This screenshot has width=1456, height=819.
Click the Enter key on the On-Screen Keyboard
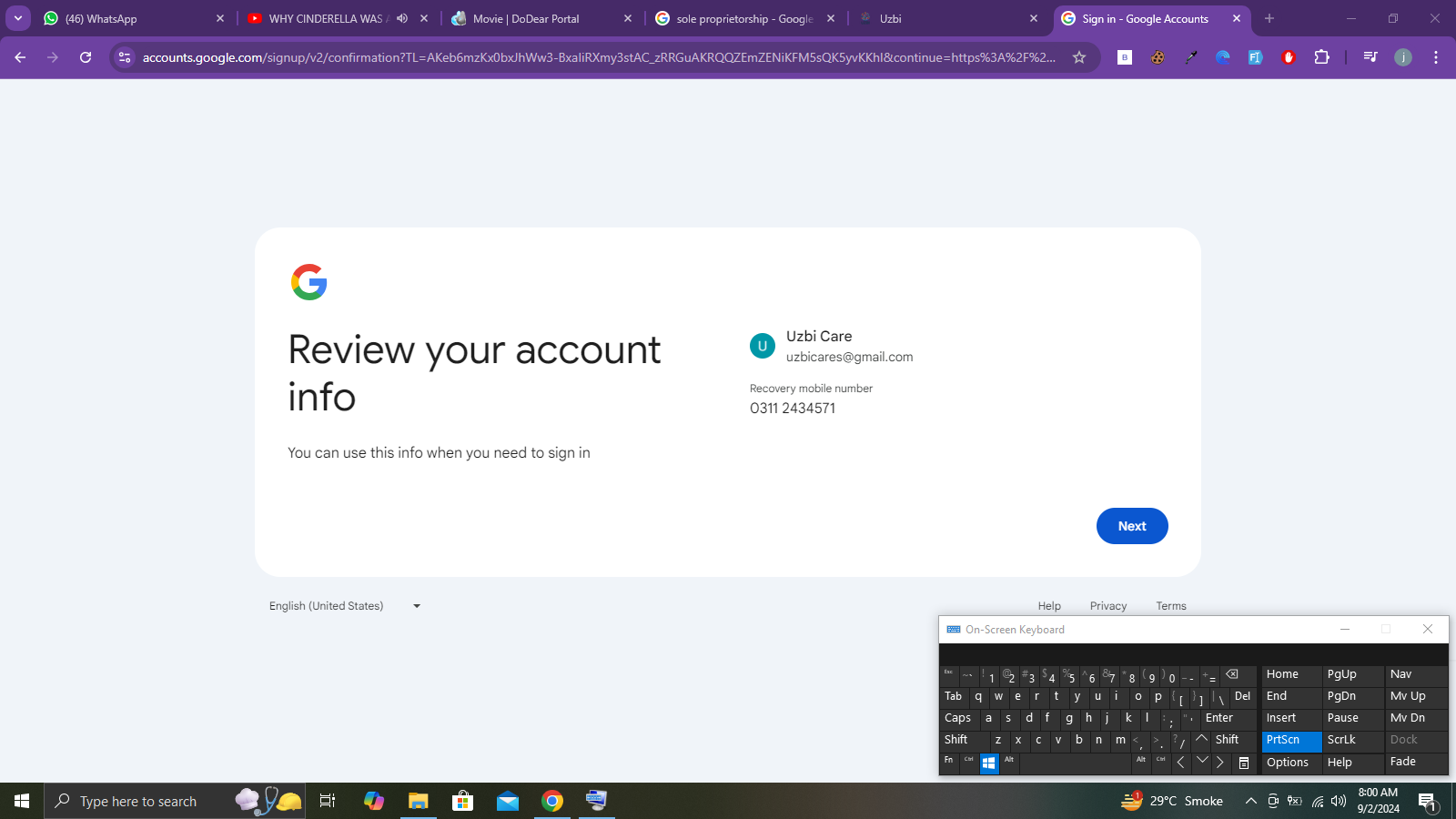[x=1227, y=719]
